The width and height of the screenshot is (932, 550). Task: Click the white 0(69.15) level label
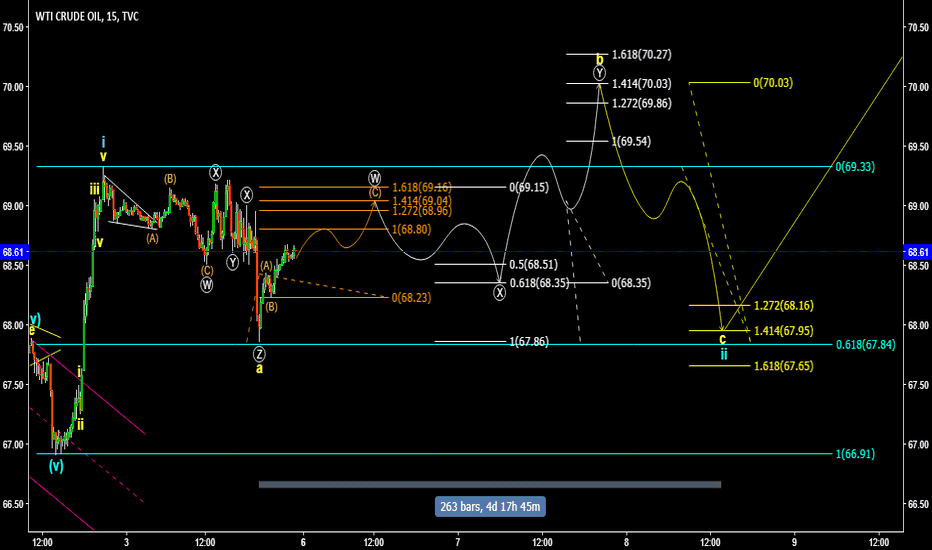529,187
